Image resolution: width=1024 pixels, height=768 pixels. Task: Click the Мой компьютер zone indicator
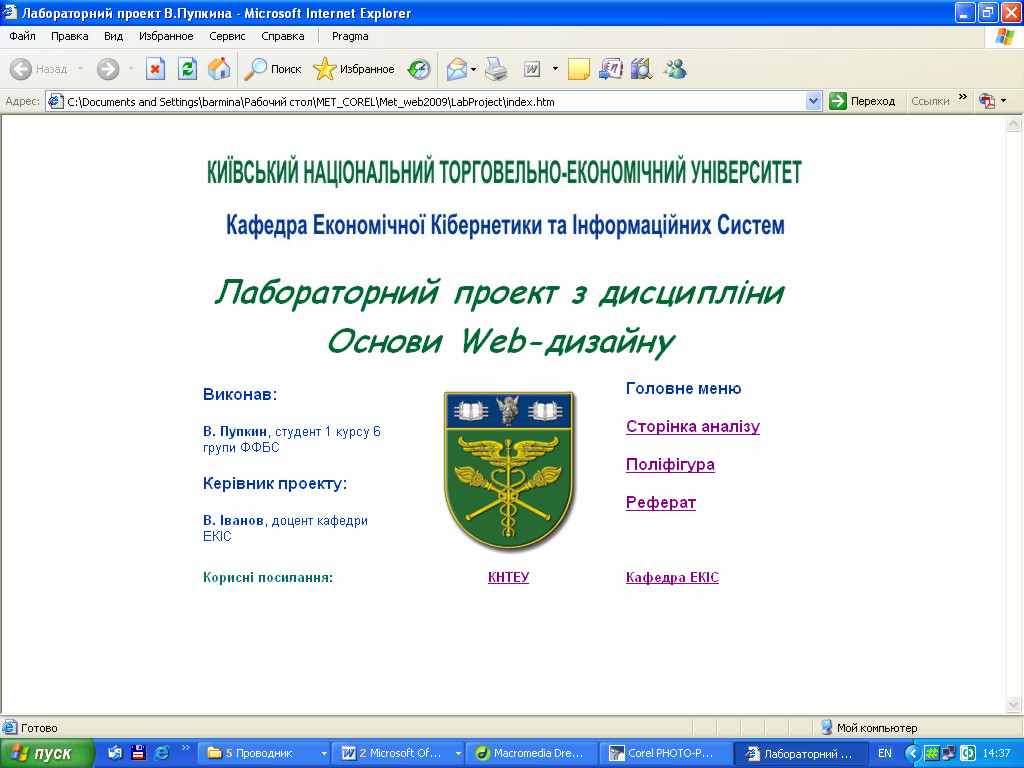(x=869, y=728)
